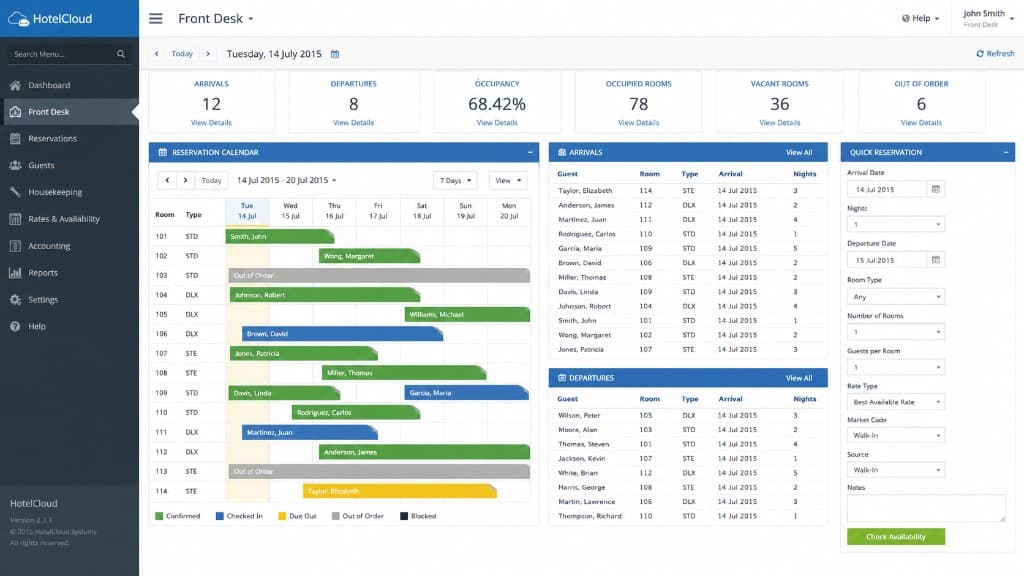Open the Source dropdown
The height and width of the screenshot is (576, 1024).
(x=896, y=470)
